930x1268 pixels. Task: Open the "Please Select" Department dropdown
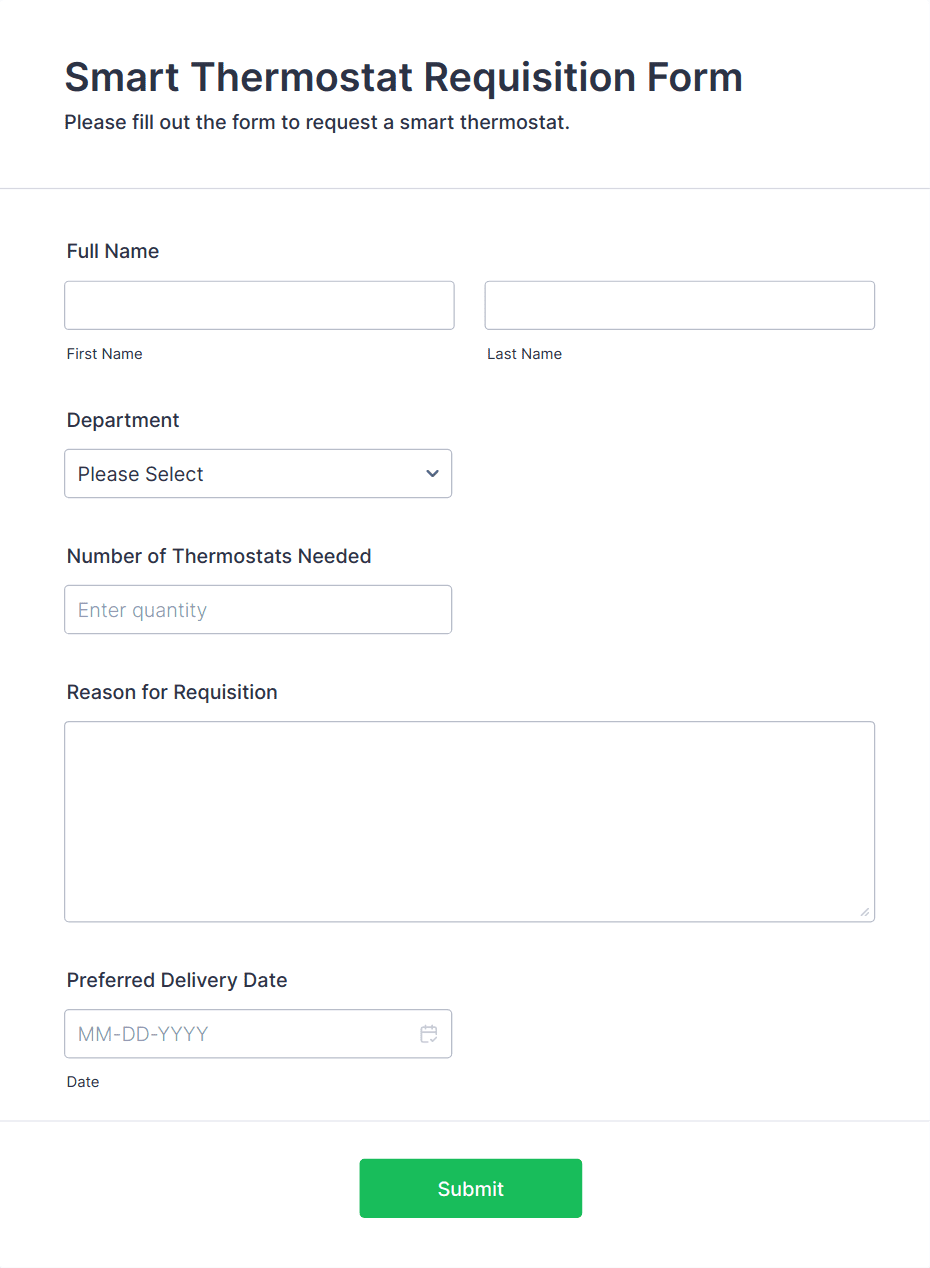coord(240,474)
